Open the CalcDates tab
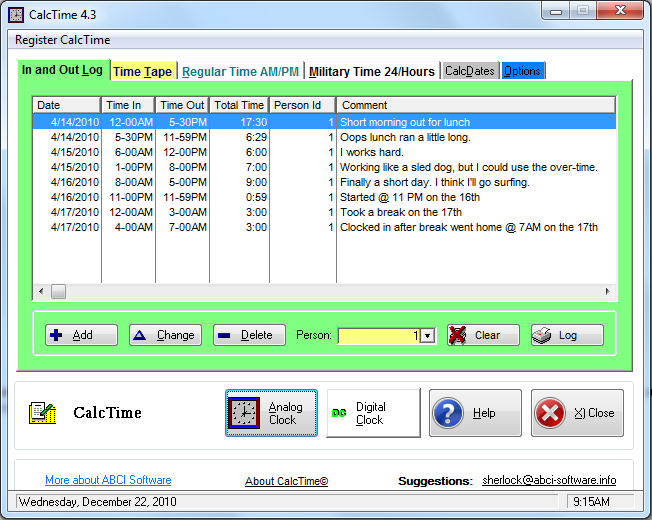The height and width of the screenshot is (520, 652). [x=469, y=71]
